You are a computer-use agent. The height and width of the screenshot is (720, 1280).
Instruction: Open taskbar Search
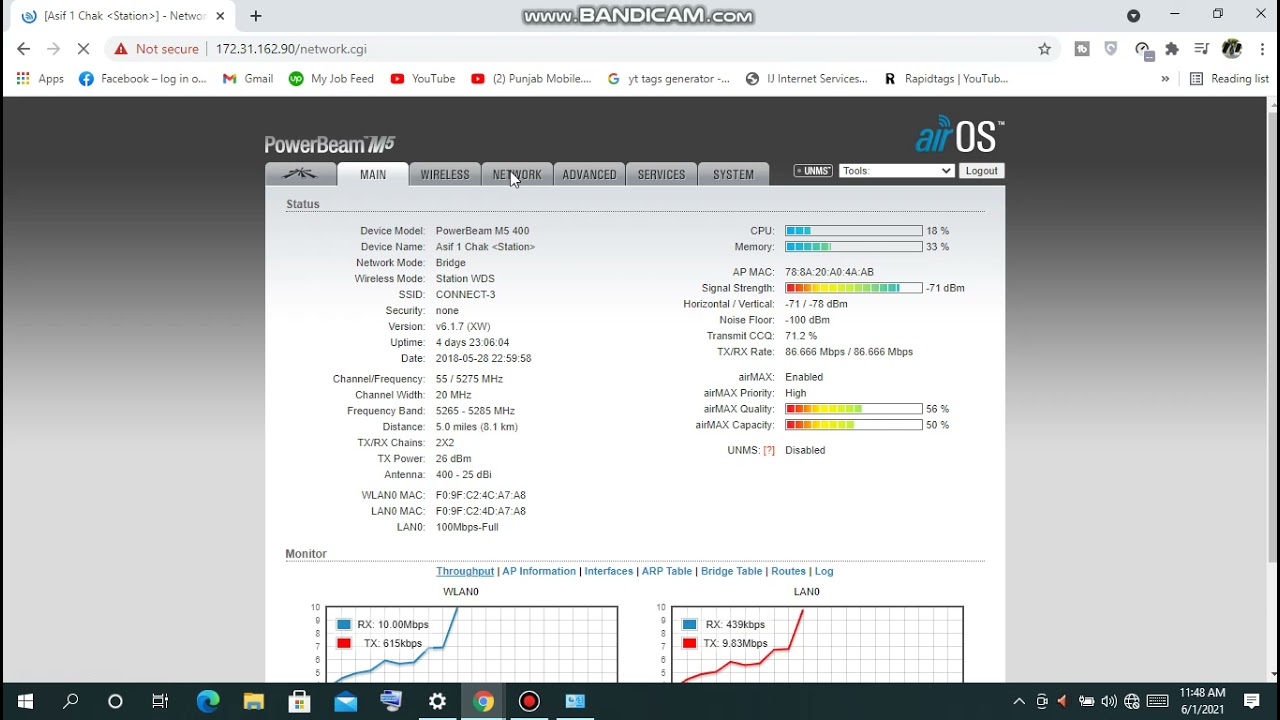pyautogui.click(x=70, y=701)
